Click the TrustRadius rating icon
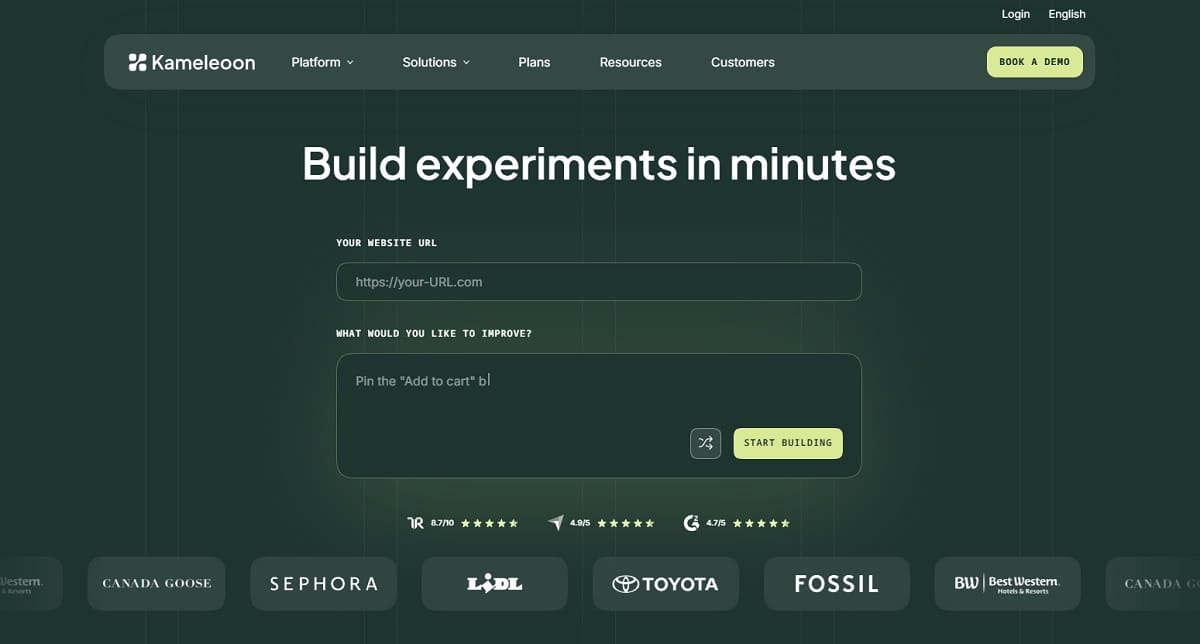Viewport: 1200px width, 644px height. click(417, 523)
